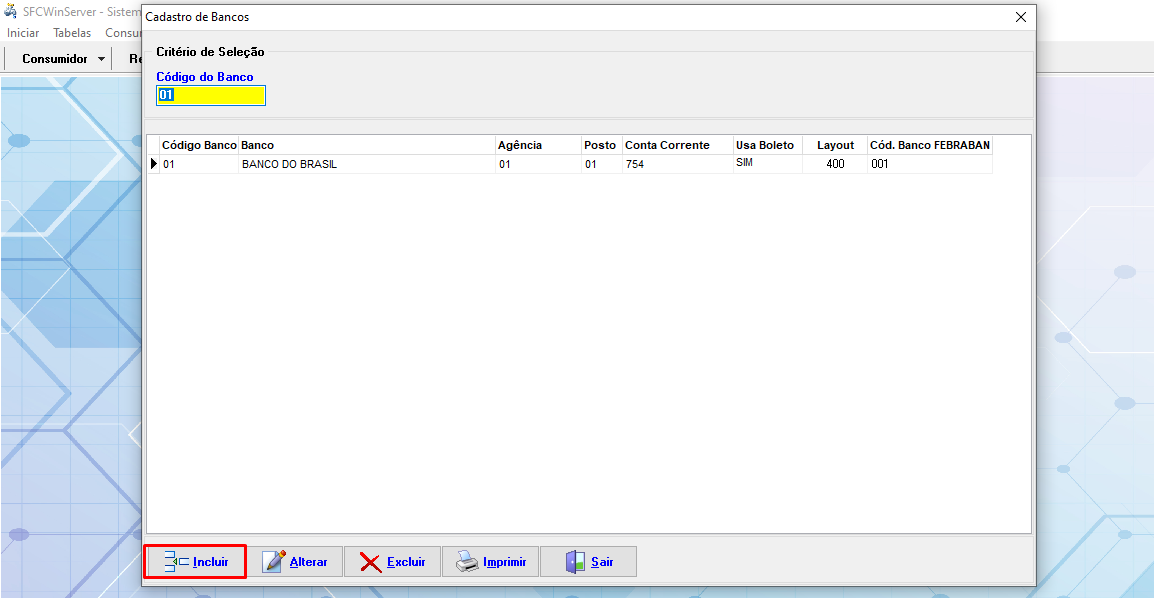The width and height of the screenshot is (1154, 598).
Task: Exit using the Sair door button
Action: [x=589, y=562]
